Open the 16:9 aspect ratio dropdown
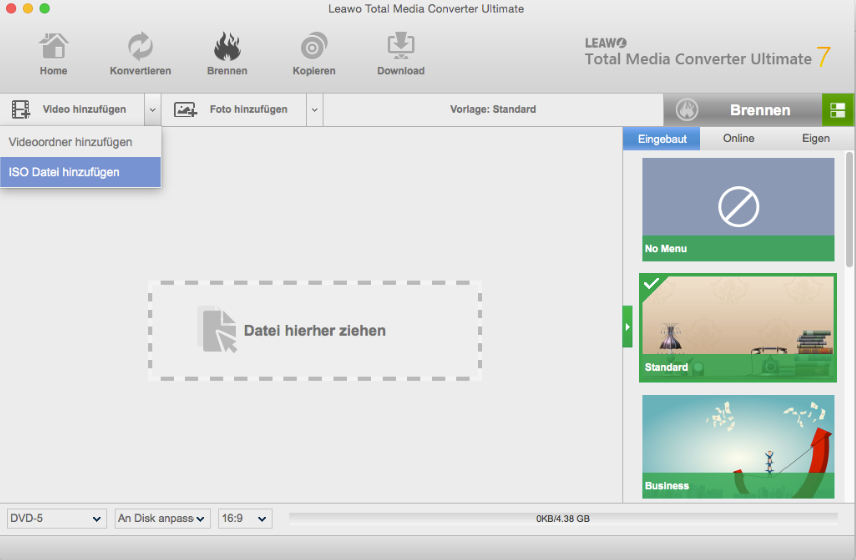 245,519
